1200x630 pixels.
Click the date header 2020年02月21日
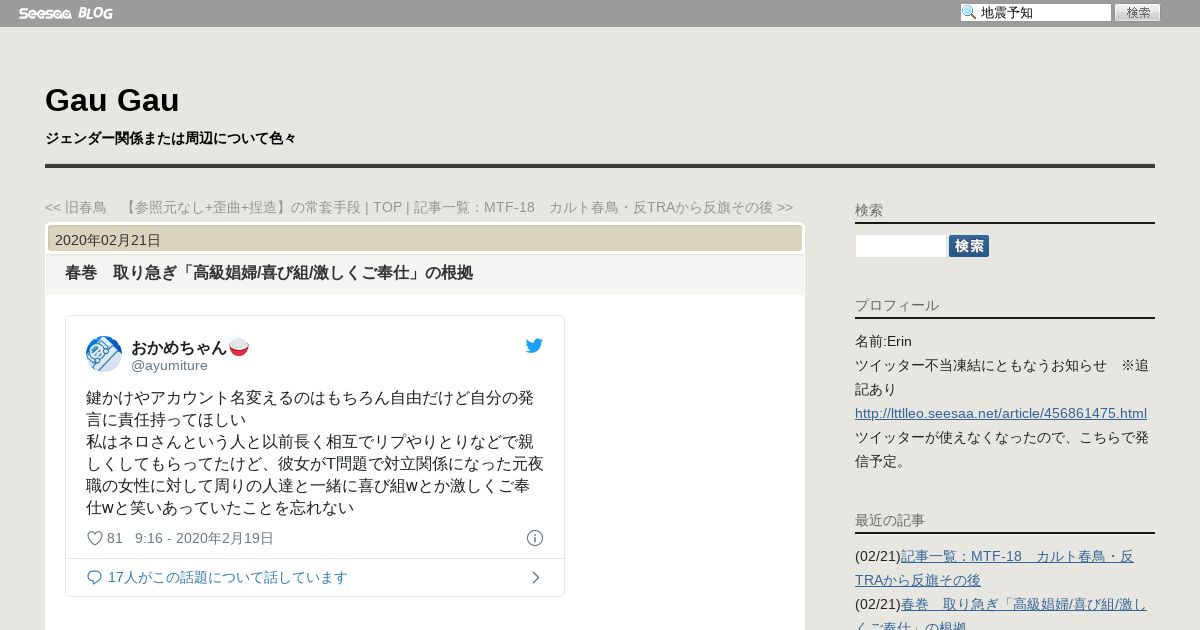click(x=108, y=240)
